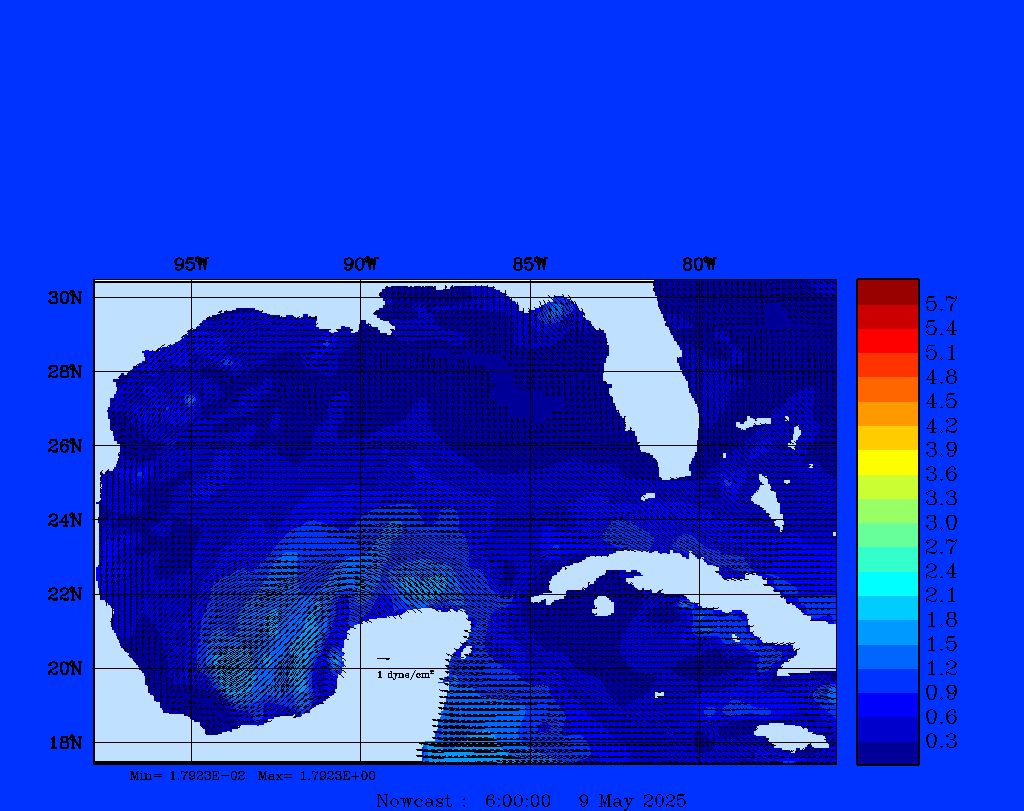This screenshot has width=1024, height=811.
Task: Click the 22N latitude label
Action: coord(65,594)
